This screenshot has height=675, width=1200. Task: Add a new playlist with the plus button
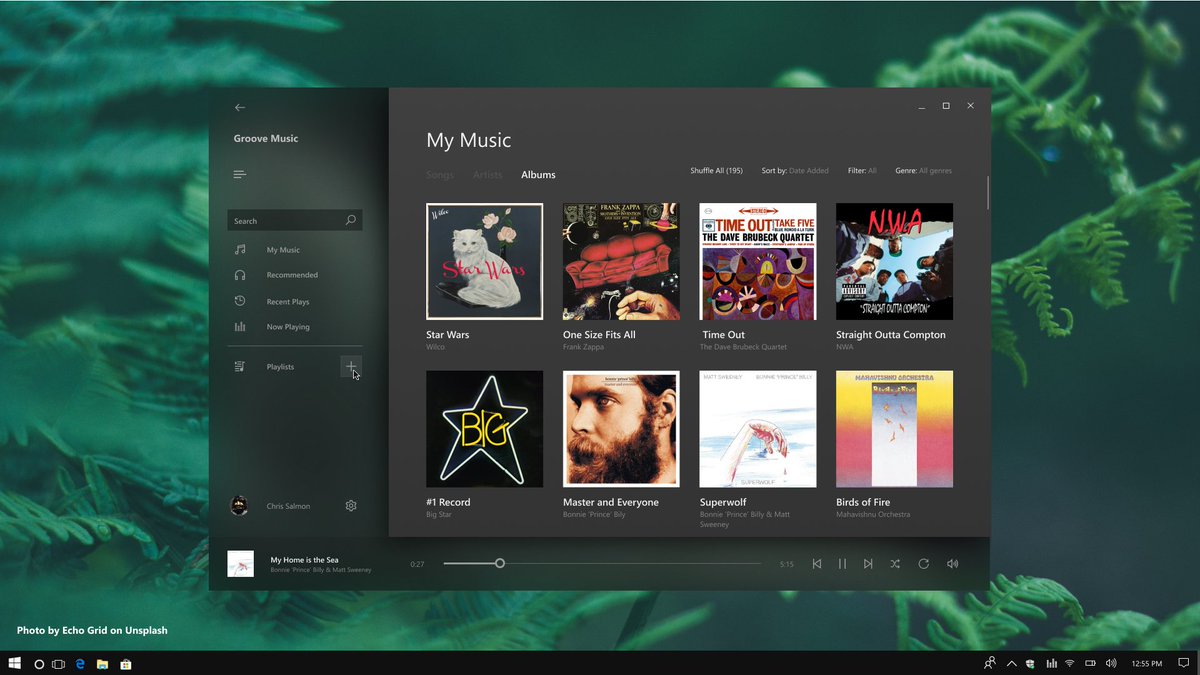point(351,367)
